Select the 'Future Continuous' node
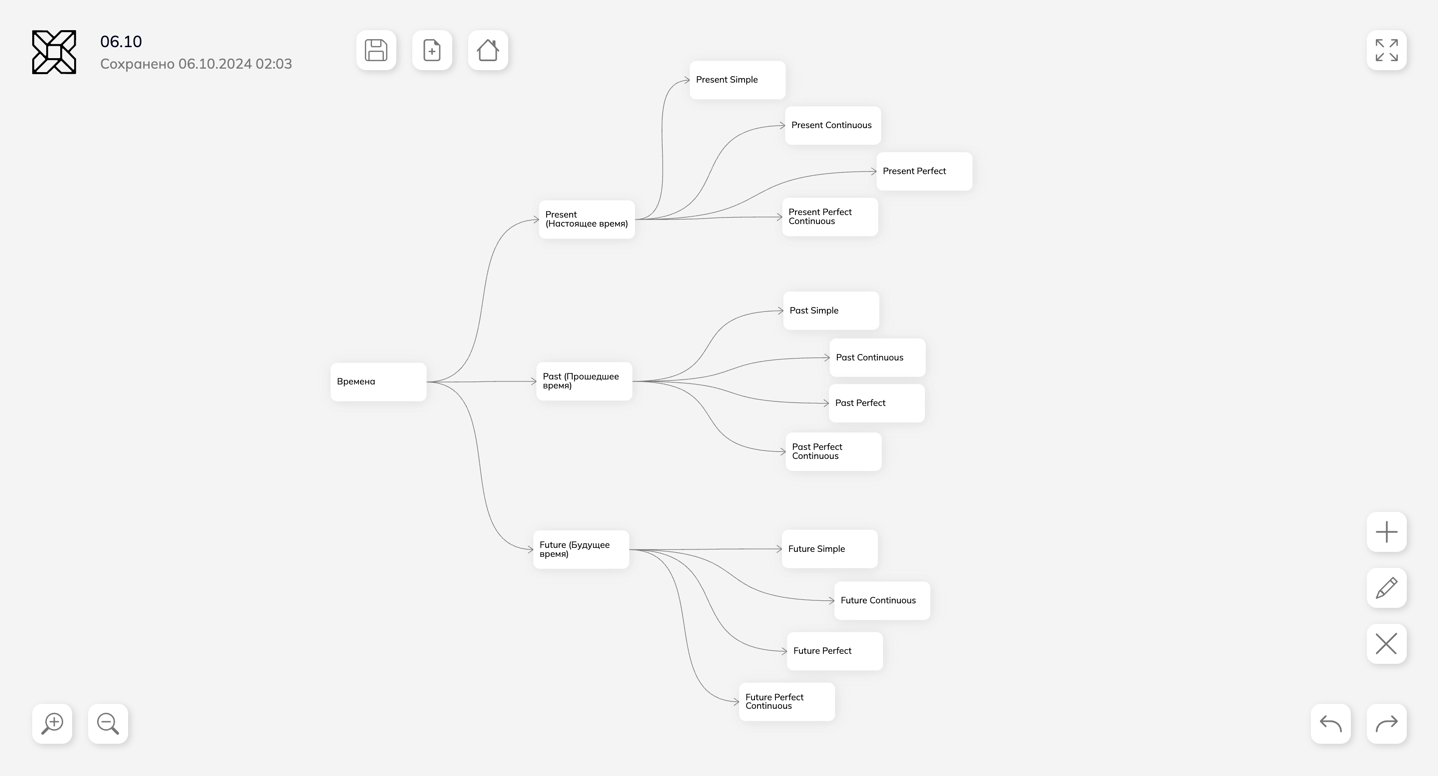This screenshot has height=776, width=1439. coord(882,601)
